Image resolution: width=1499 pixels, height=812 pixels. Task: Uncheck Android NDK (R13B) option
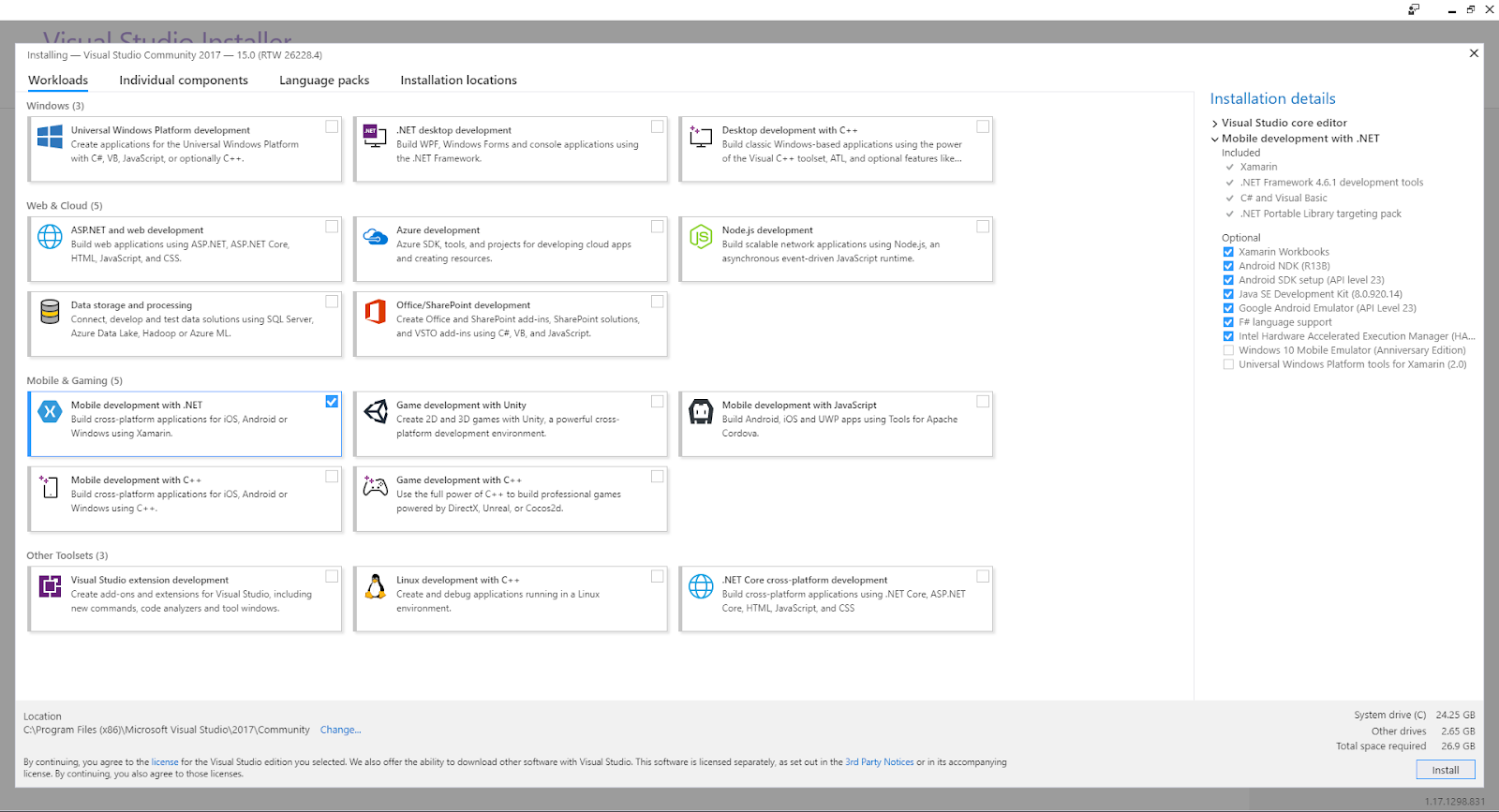[1228, 266]
